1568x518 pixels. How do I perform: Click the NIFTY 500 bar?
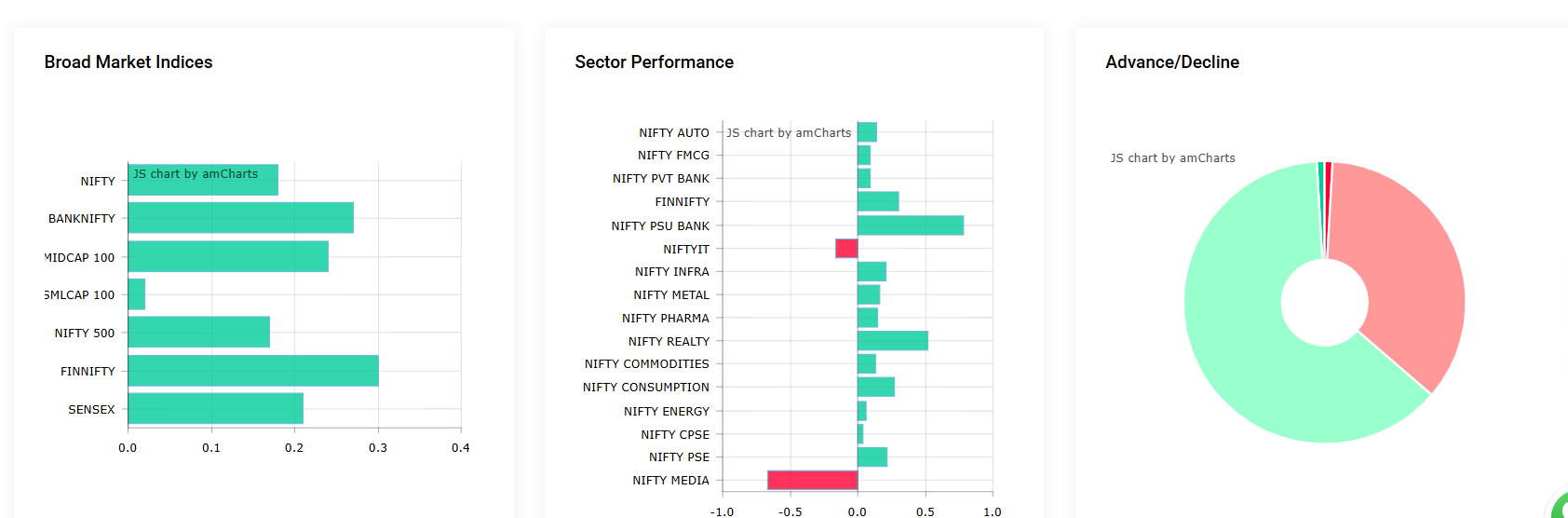[x=198, y=332]
